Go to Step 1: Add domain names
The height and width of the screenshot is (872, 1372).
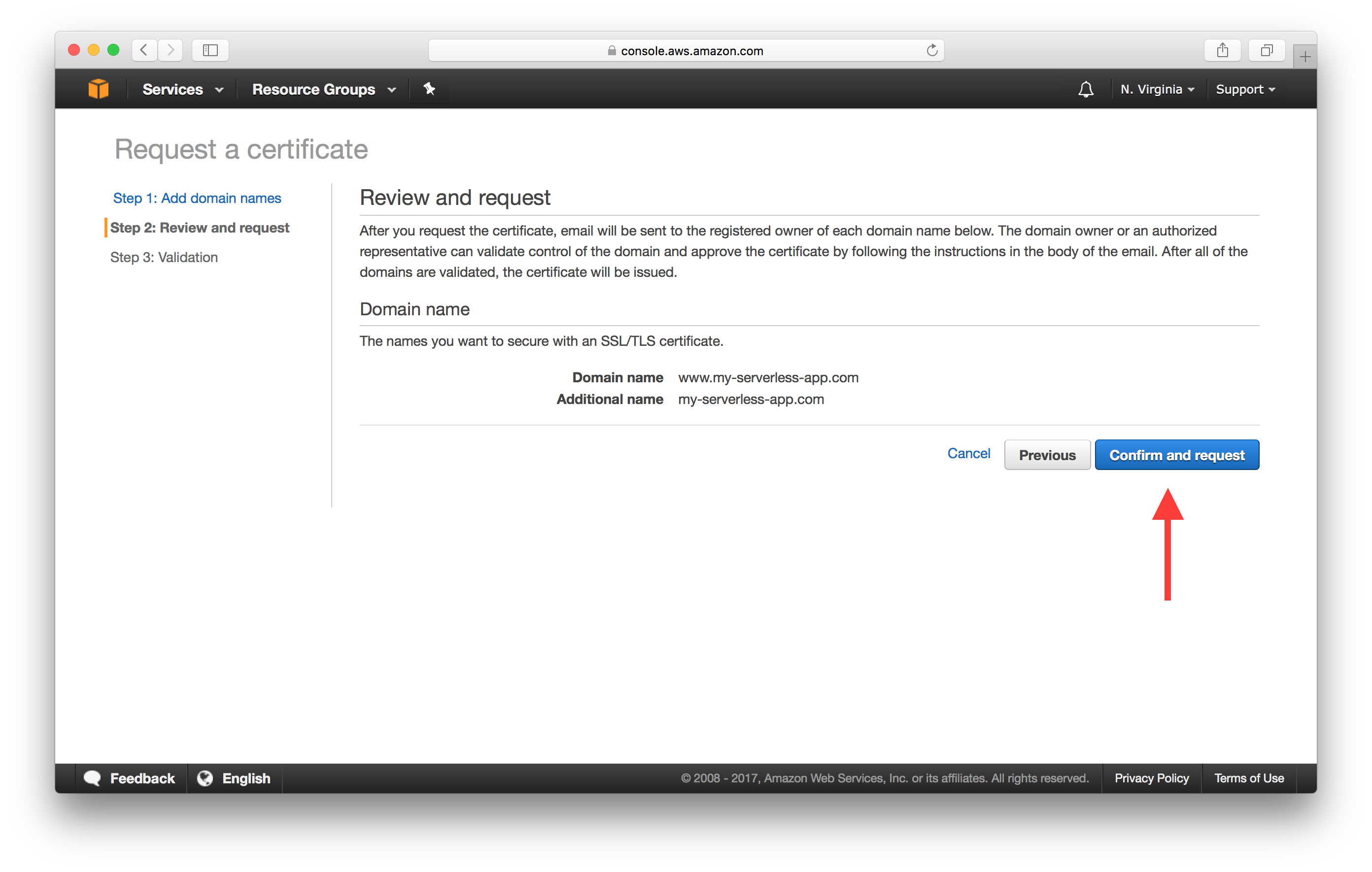click(x=197, y=198)
